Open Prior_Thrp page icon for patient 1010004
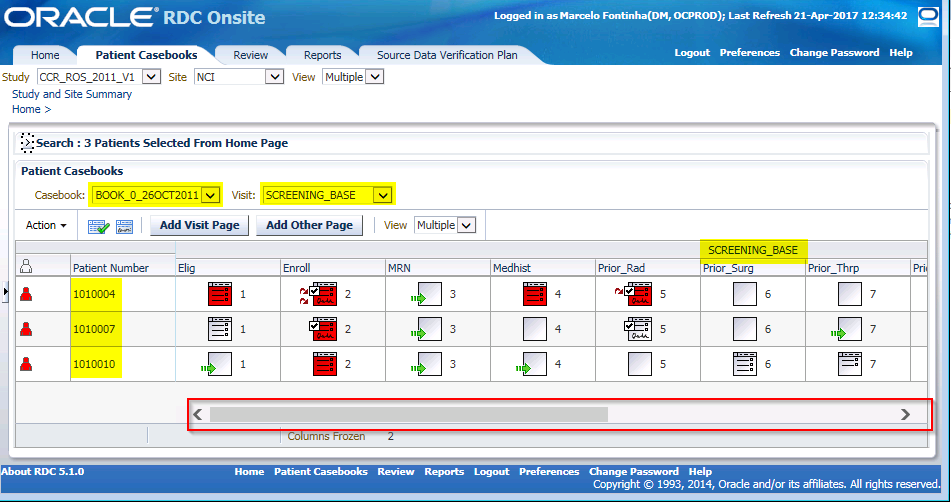The image size is (951, 502). pyautogui.click(x=850, y=294)
